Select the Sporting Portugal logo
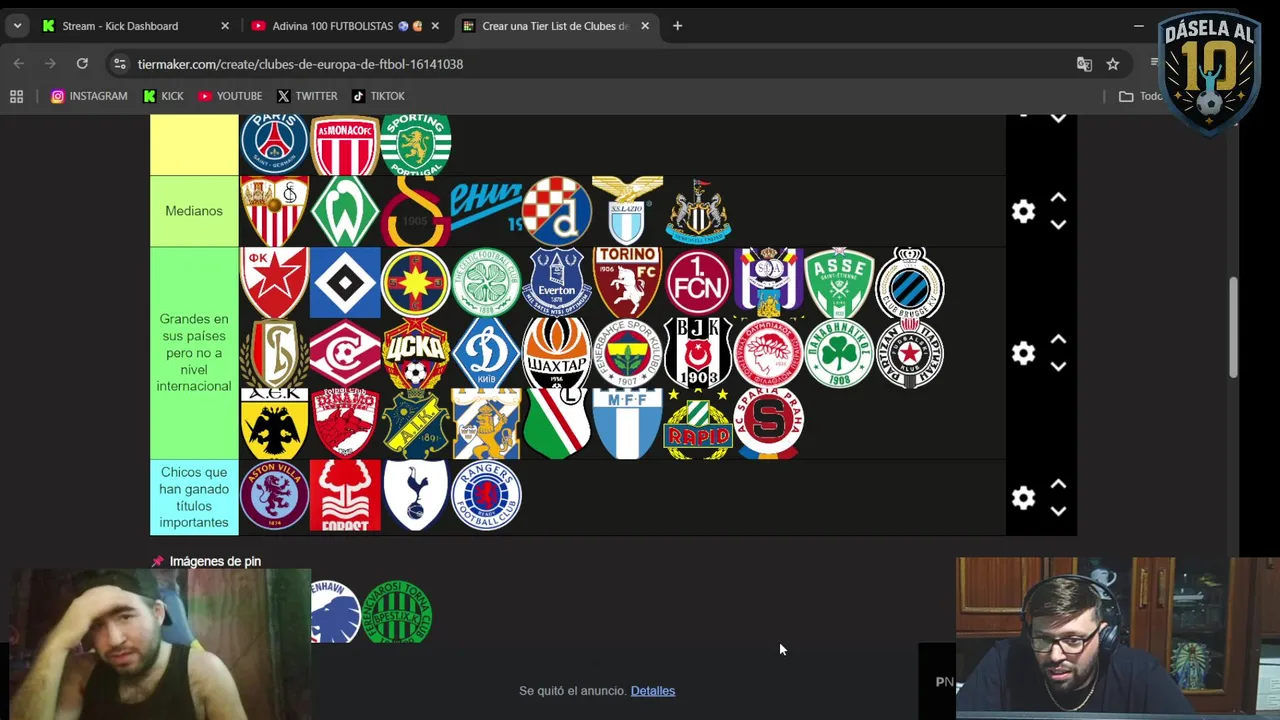Viewport: 1280px width, 720px height. point(416,144)
